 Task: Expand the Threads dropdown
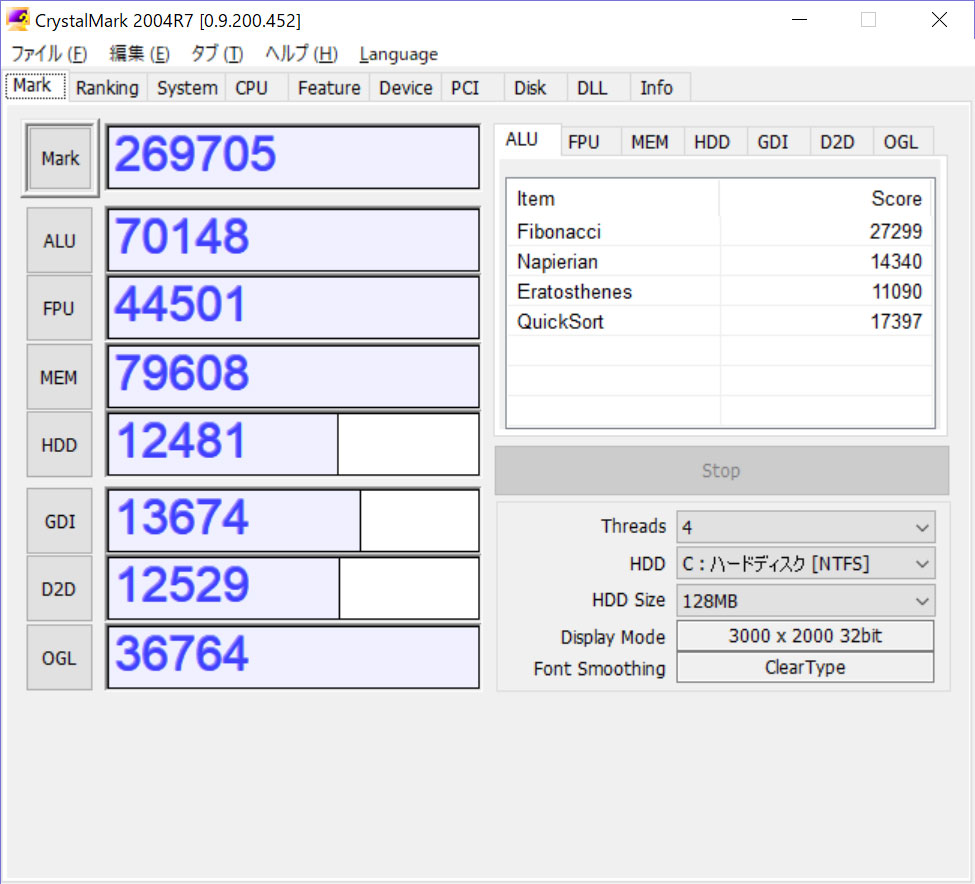click(x=806, y=527)
